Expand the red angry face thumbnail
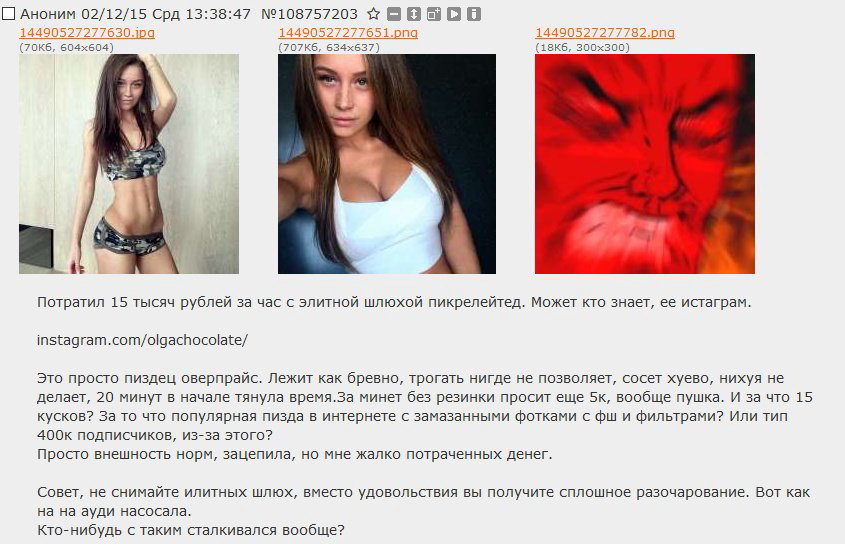Image resolution: width=845 pixels, height=544 pixels. (x=645, y=164)
